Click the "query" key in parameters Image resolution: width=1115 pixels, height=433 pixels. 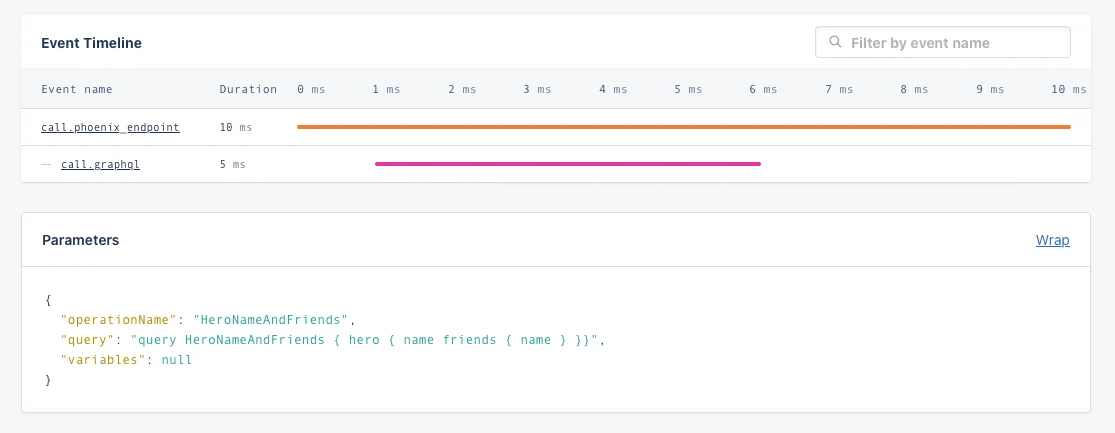click(x=87, y=340)
